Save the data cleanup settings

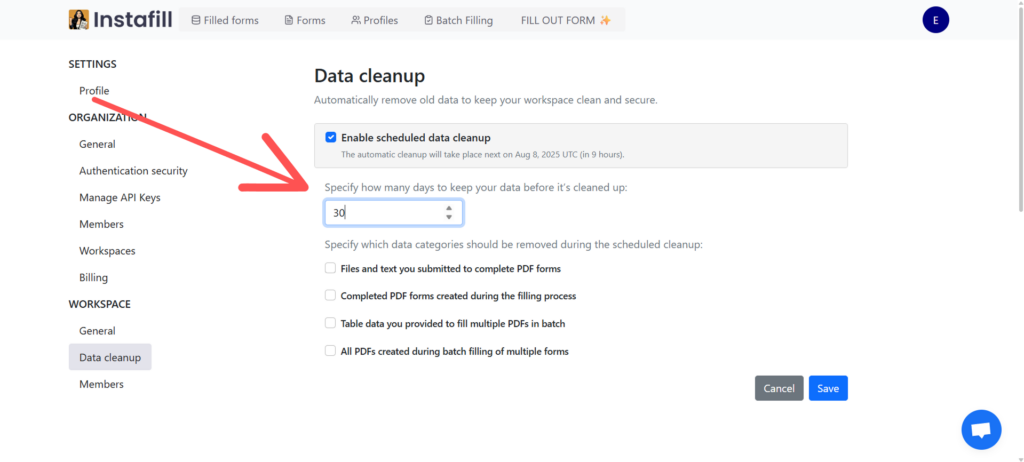[x=828, y=388]
